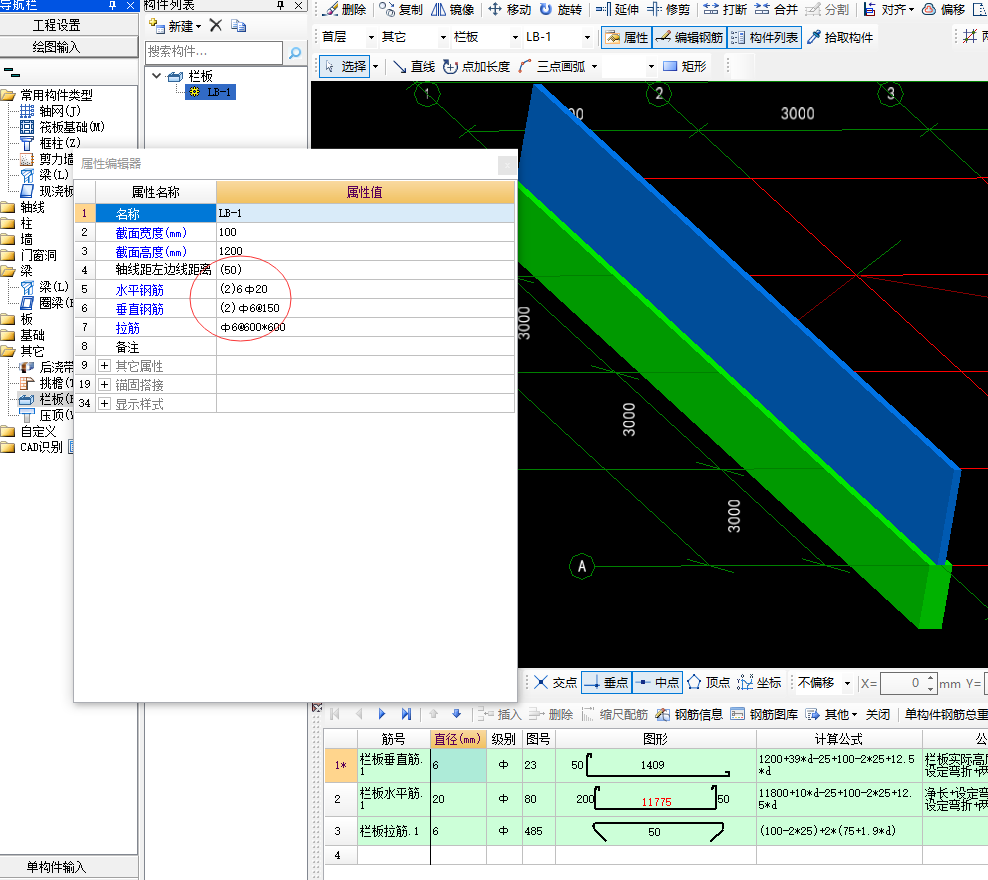Toggle 坐标 coordinate snap

pyautogui.click(x=759, y=683)
